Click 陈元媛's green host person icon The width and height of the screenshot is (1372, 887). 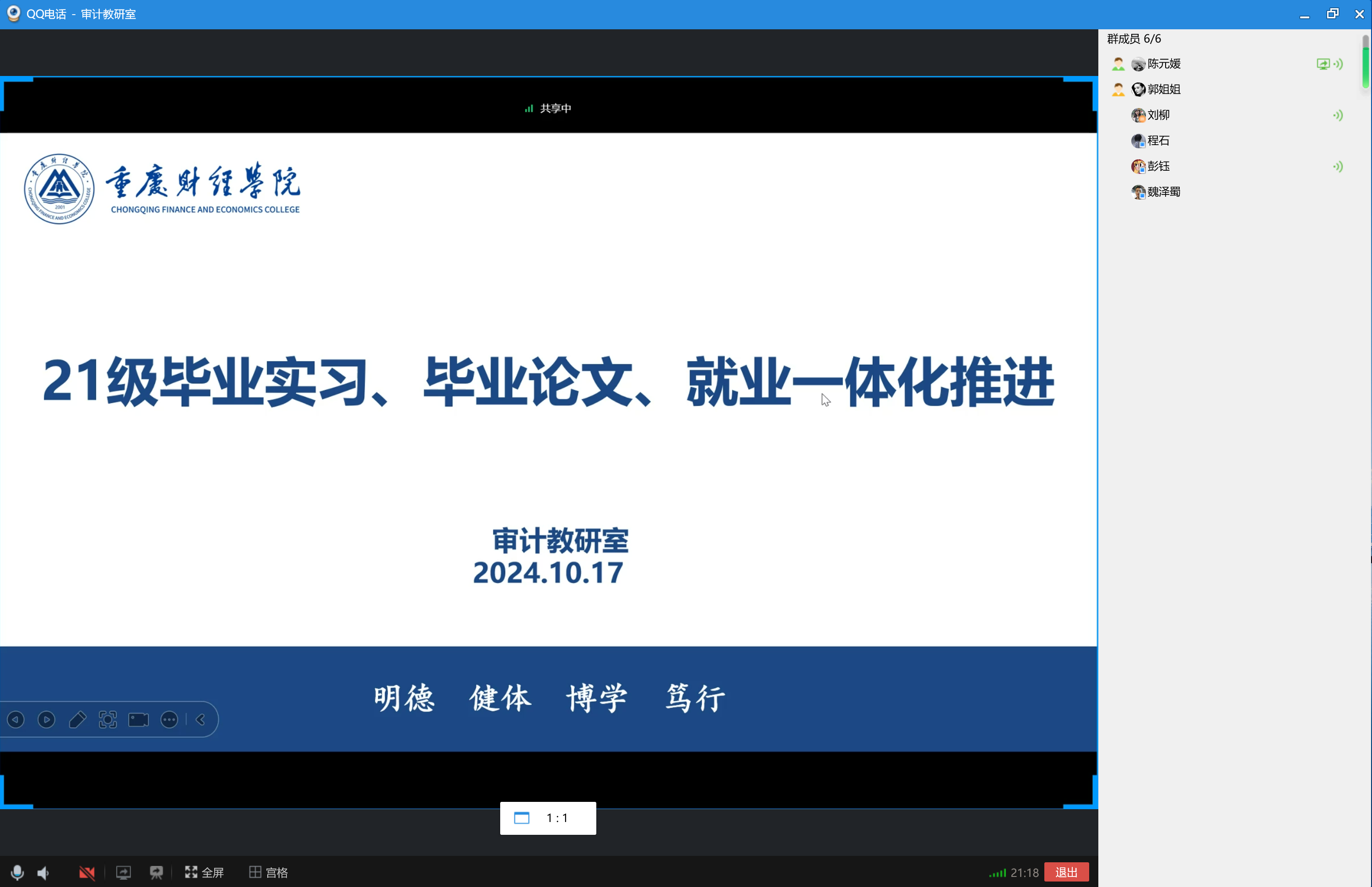pyautogui.click(x=1118, y=64)
